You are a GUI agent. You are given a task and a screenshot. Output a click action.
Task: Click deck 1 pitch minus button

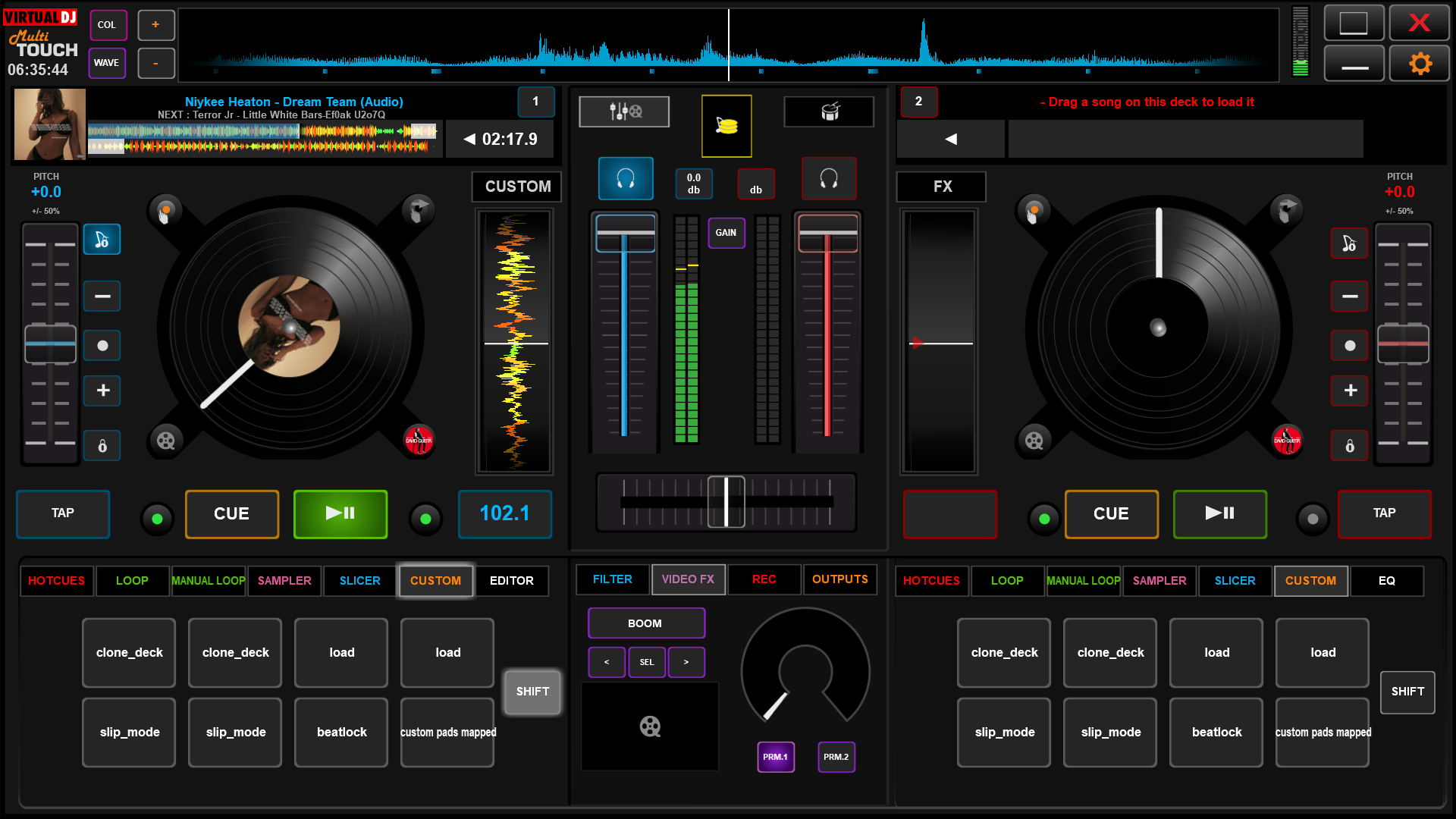click(x=102, y=296)
